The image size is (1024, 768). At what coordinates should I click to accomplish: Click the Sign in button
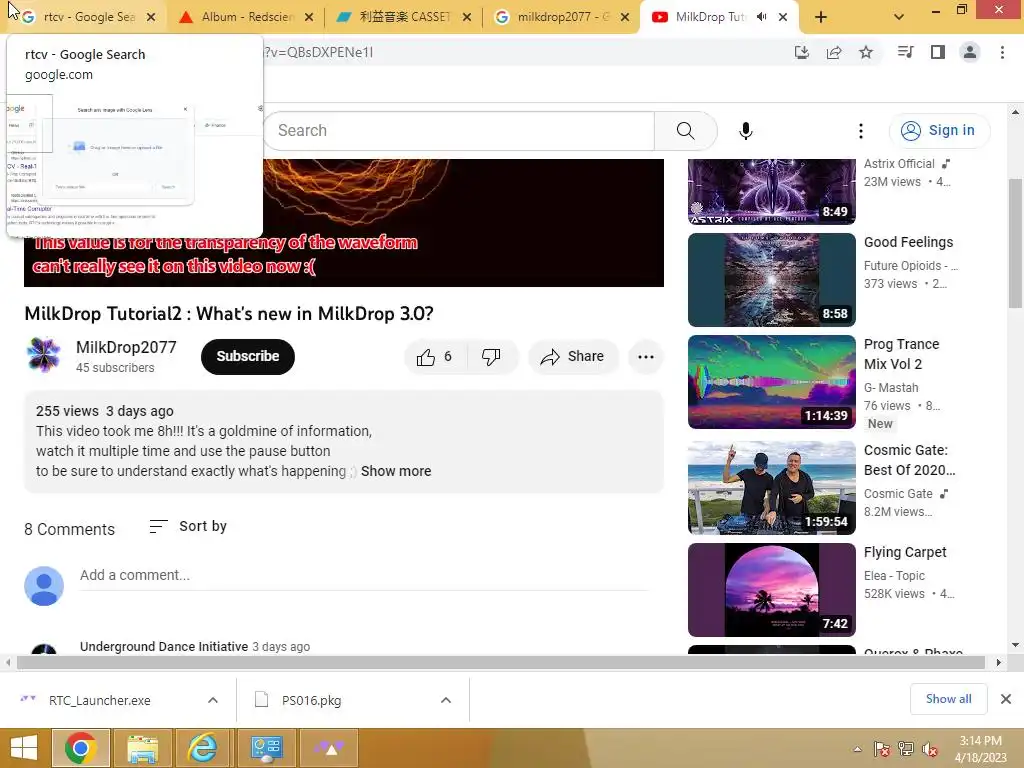pyautogui.click(x=939, y=131)
